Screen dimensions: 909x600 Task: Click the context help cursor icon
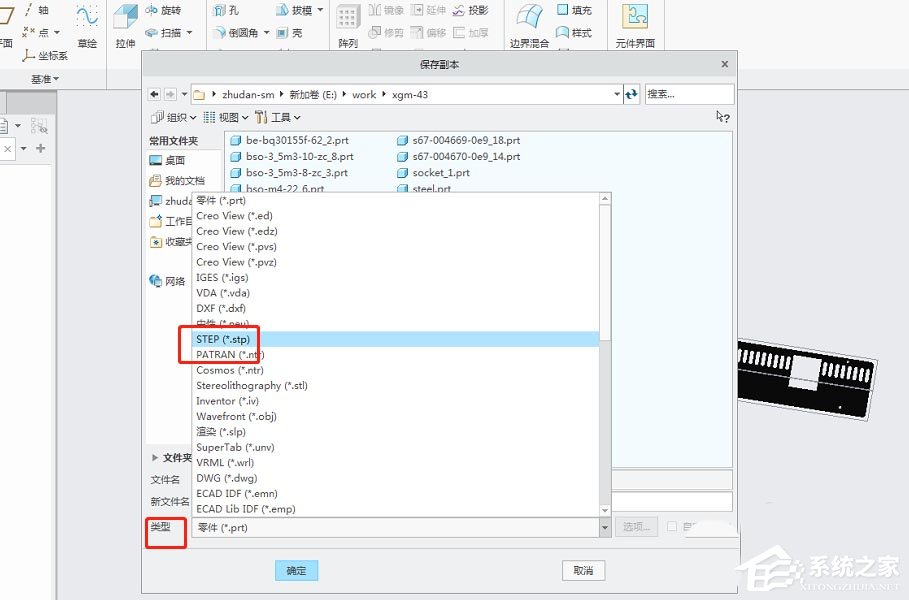pyautogui.click(x=722, y=117)
